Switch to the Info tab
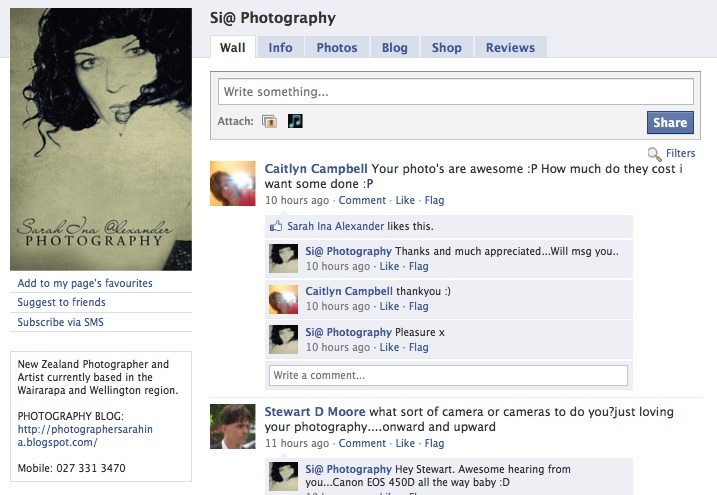 [280, 48]
